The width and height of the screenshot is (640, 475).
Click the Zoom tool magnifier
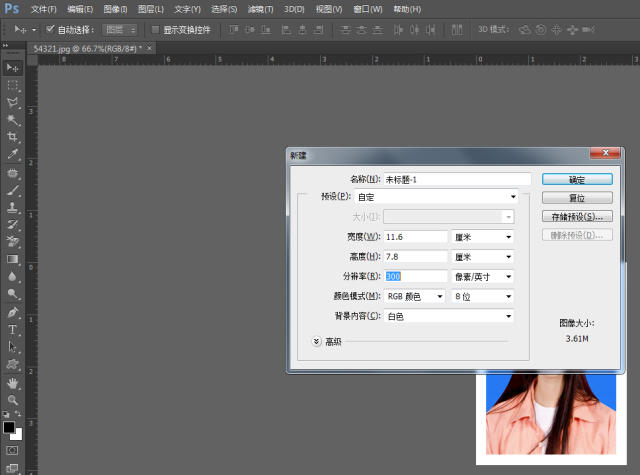tap(13, 399)
